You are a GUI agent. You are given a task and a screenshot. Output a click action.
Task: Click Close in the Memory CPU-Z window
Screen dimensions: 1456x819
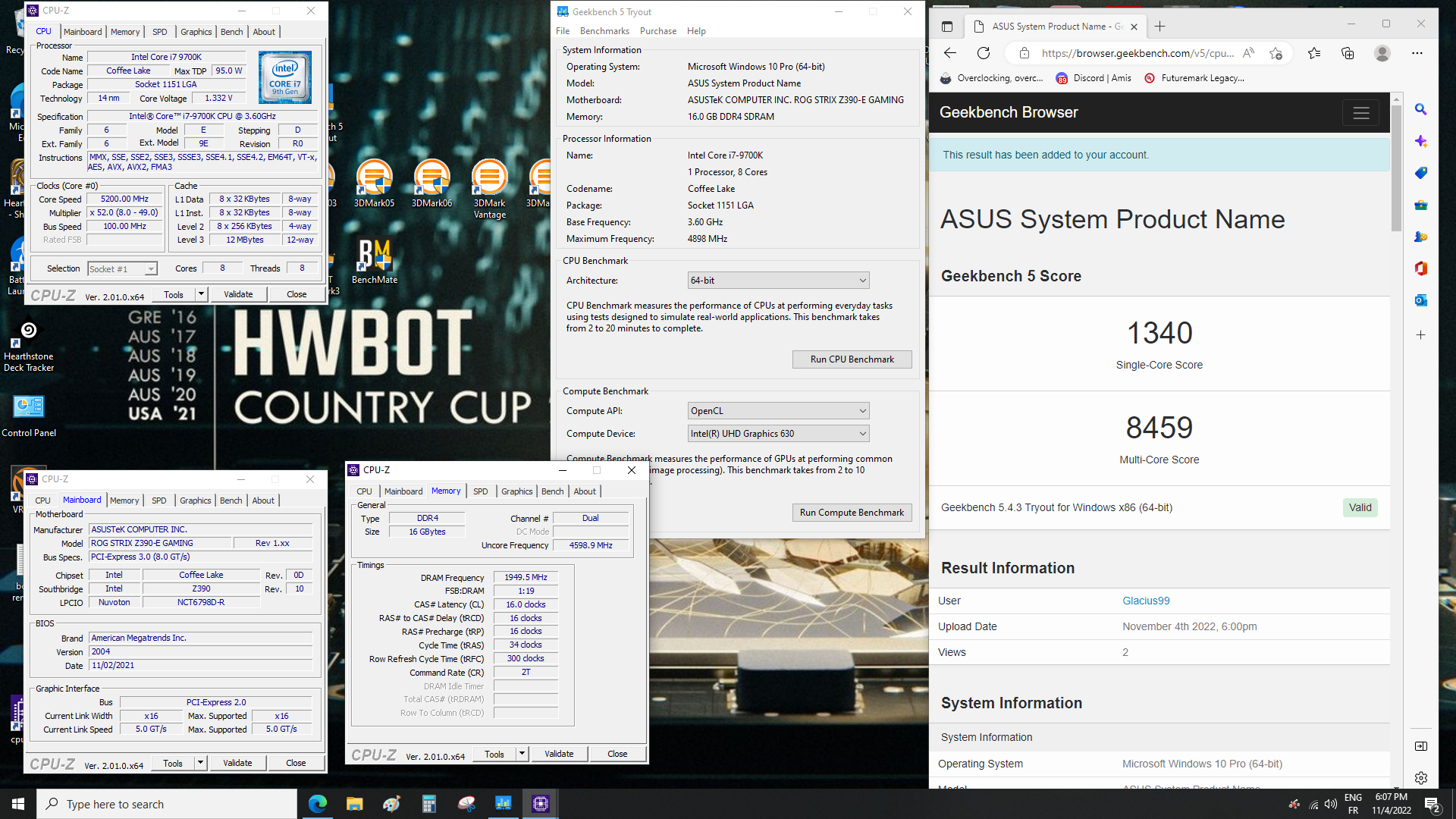pyautogui.click(x=617, y=754)
